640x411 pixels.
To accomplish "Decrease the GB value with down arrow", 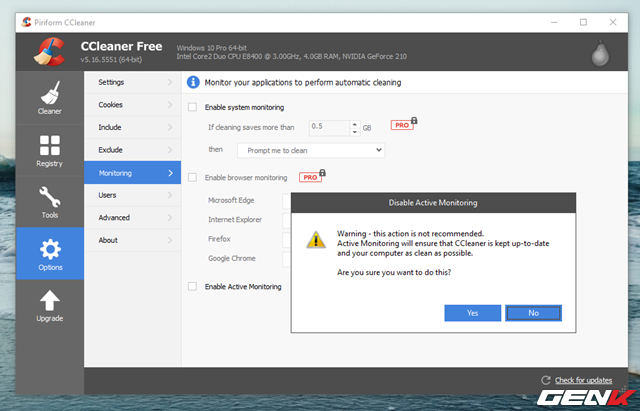I will pyautogui.click(x=355, y=132).
